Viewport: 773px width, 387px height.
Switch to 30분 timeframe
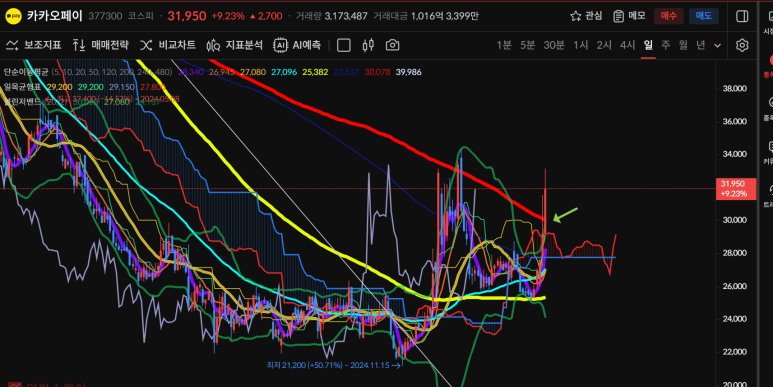[554, 45]
